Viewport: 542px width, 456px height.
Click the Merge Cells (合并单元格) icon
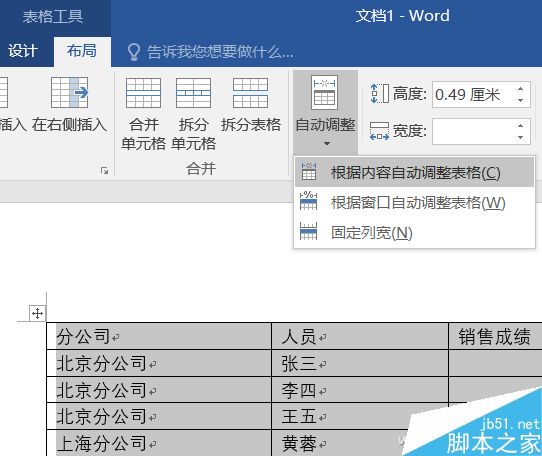coord(143,93)
